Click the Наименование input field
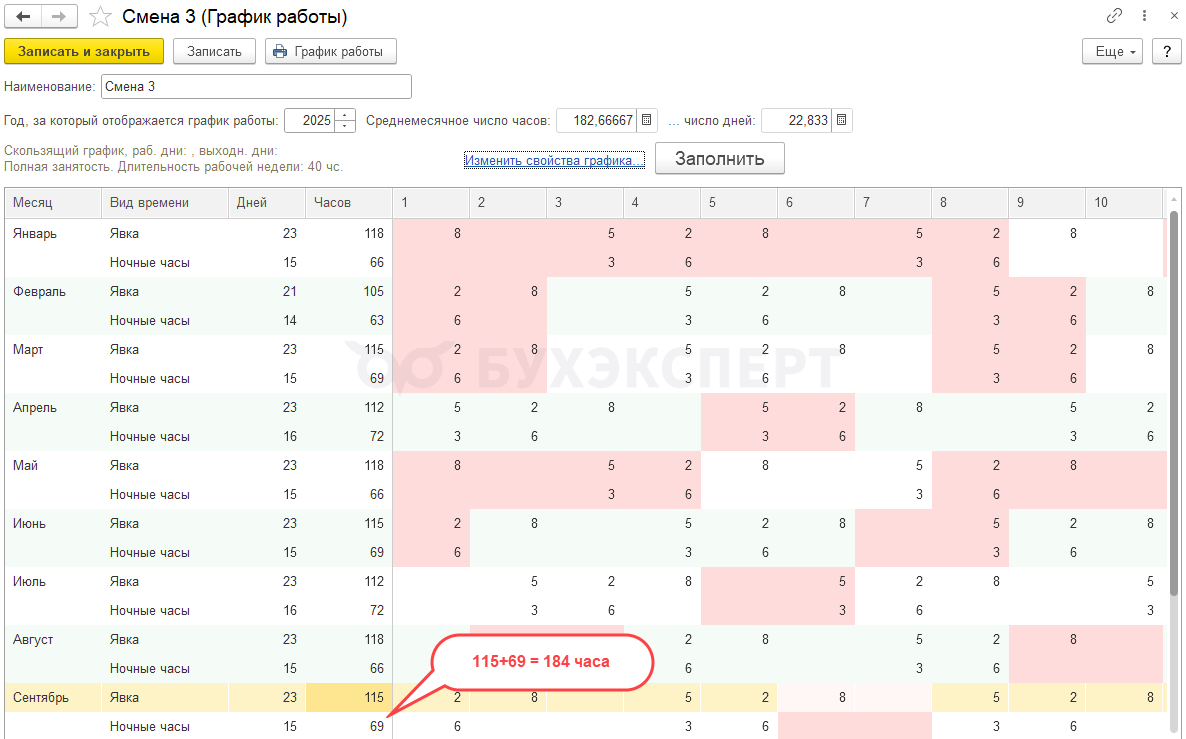The image size is (1186, 739). tap(256, 87)
